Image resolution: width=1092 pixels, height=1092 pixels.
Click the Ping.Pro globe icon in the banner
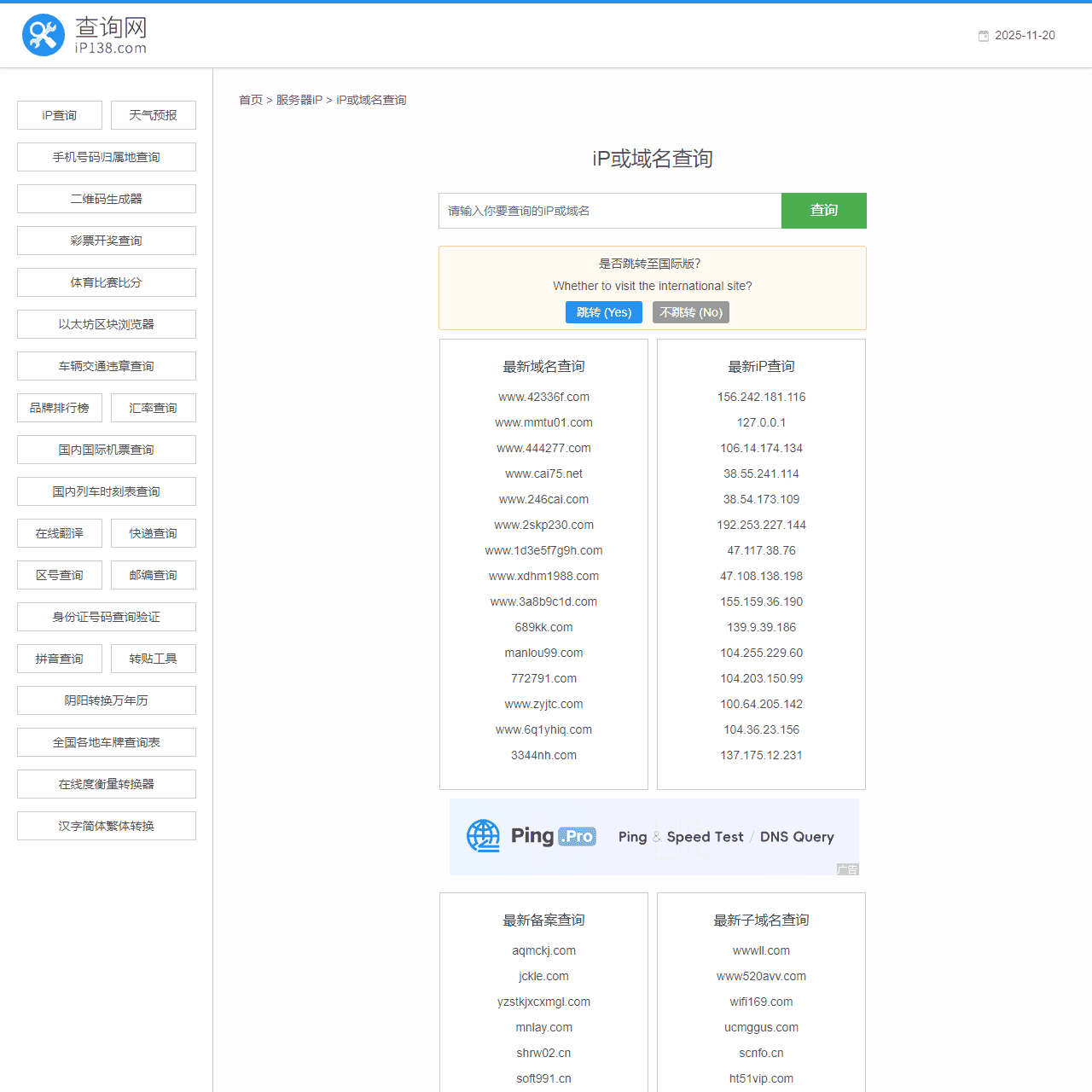(484, 836)
